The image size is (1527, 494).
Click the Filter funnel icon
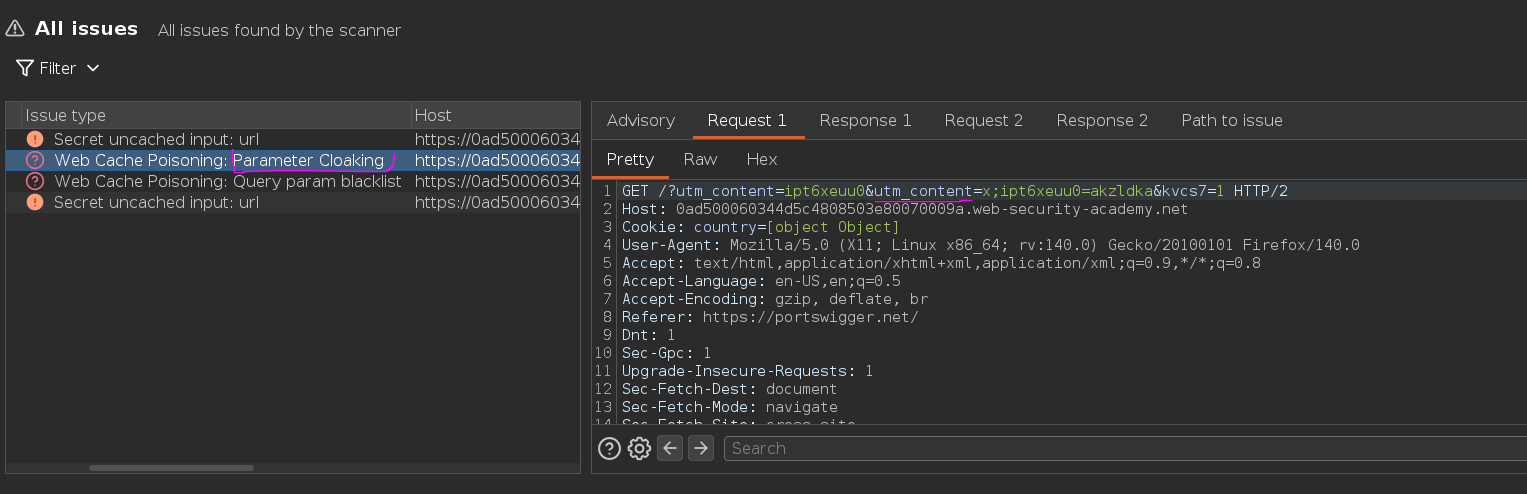25,68
